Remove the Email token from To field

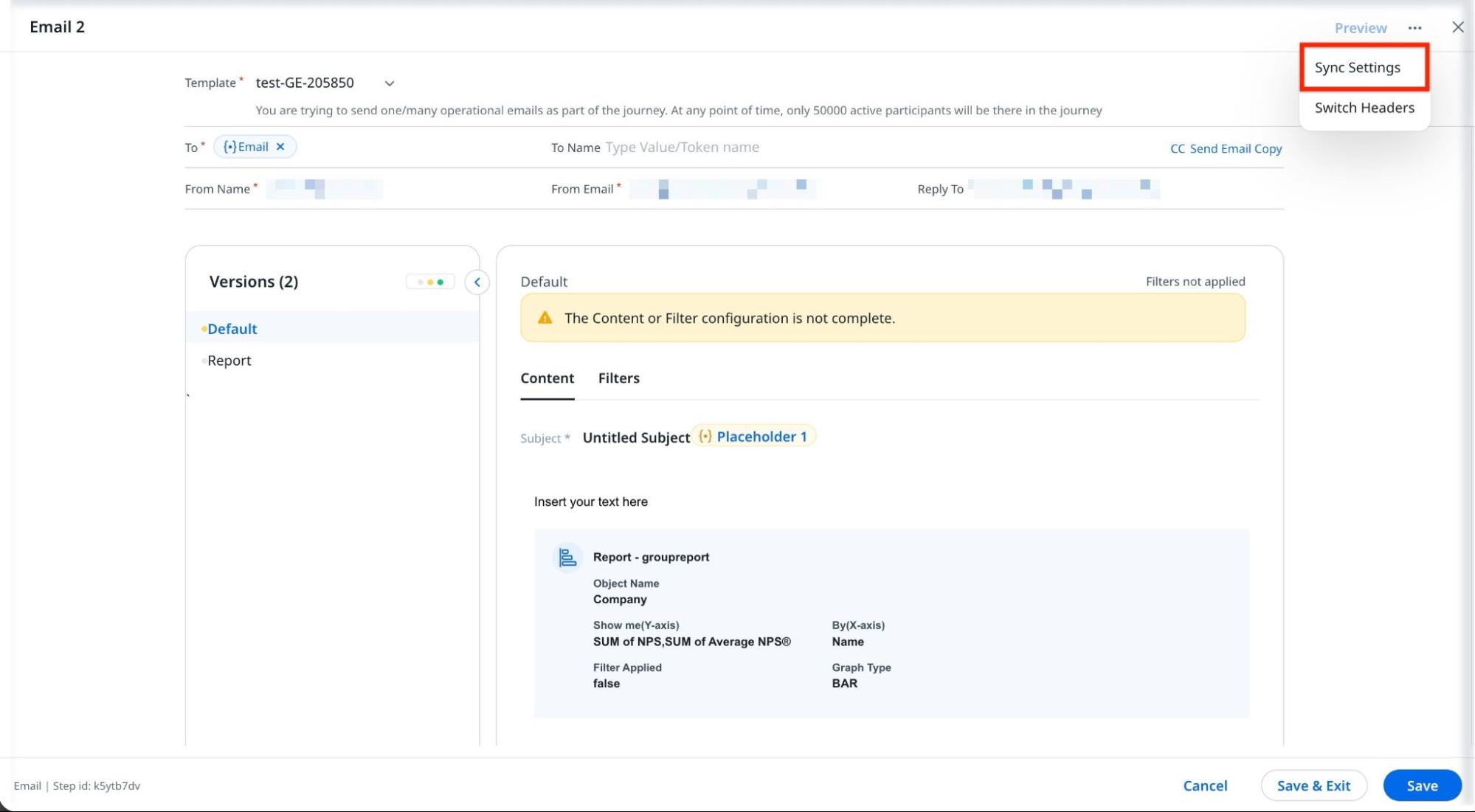pos(280,147)
